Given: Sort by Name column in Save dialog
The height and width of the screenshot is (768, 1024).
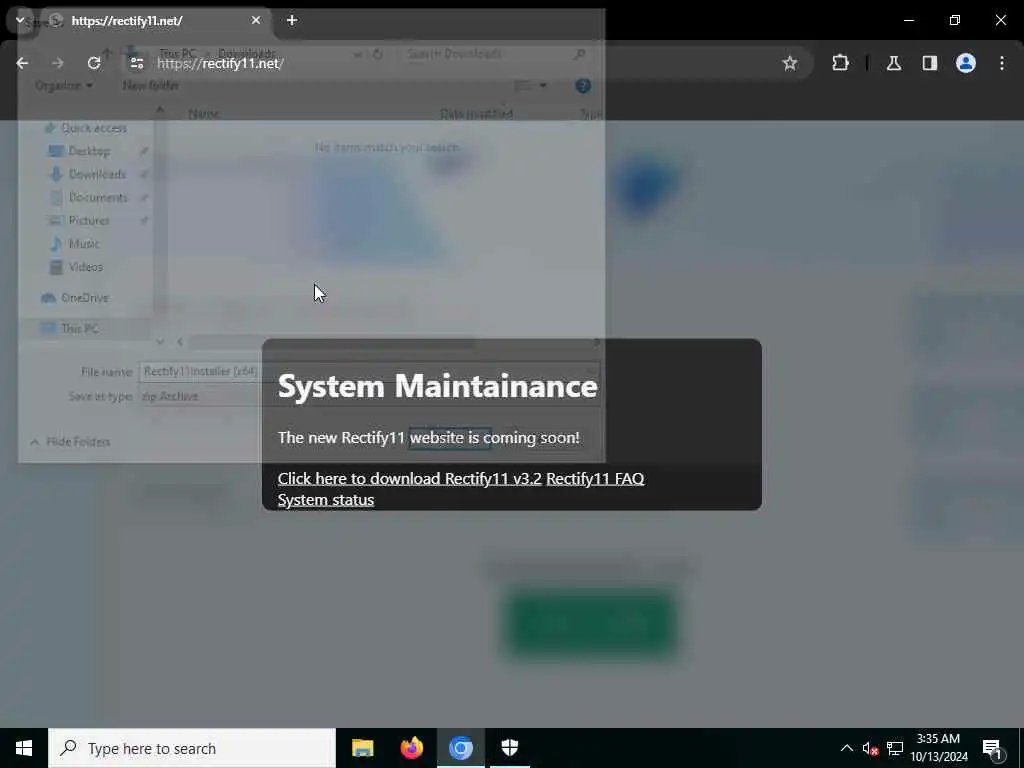Looking at the screenshot, I should click(x=203, y=114).
